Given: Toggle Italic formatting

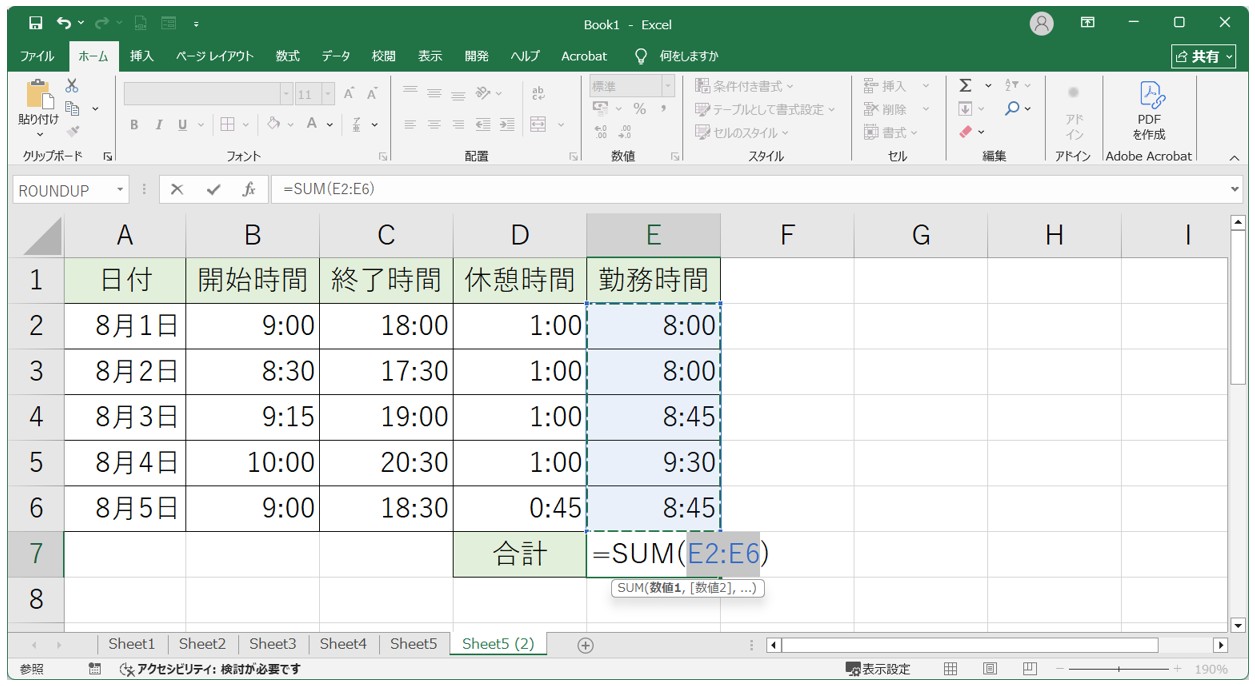Looking at the screenshot, I should (158, 125).
